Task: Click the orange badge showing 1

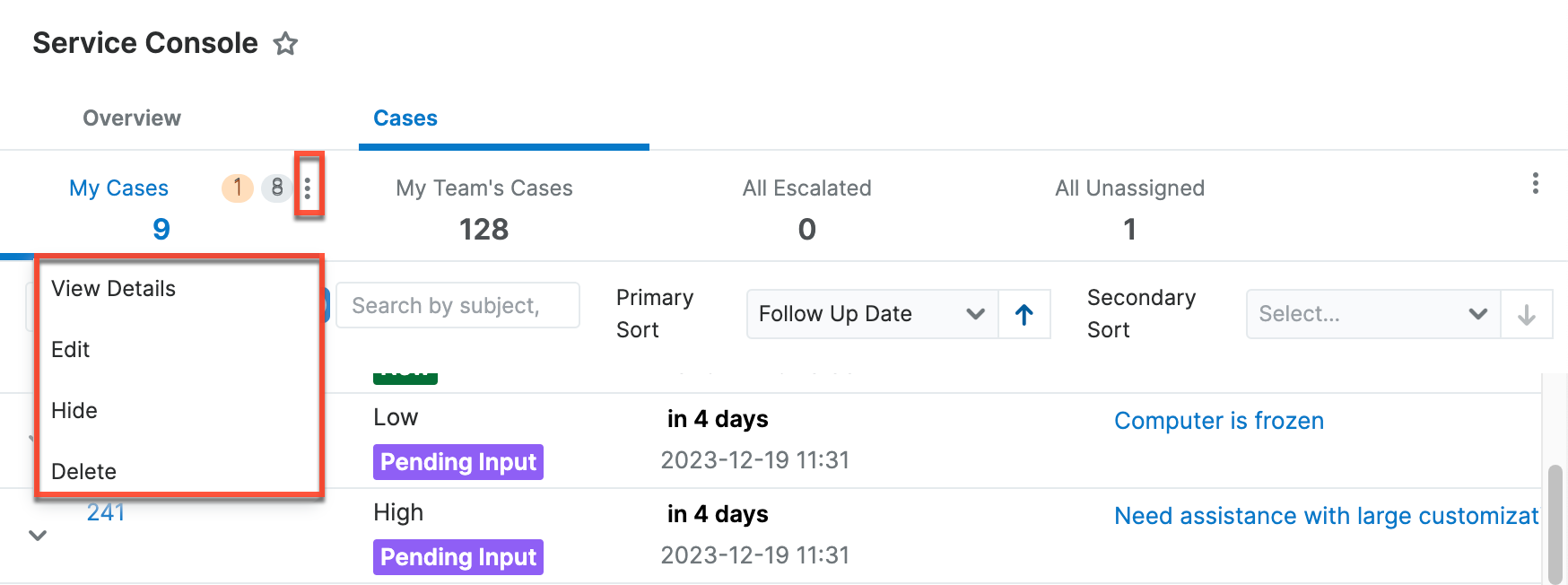Action: click(238, 188)
